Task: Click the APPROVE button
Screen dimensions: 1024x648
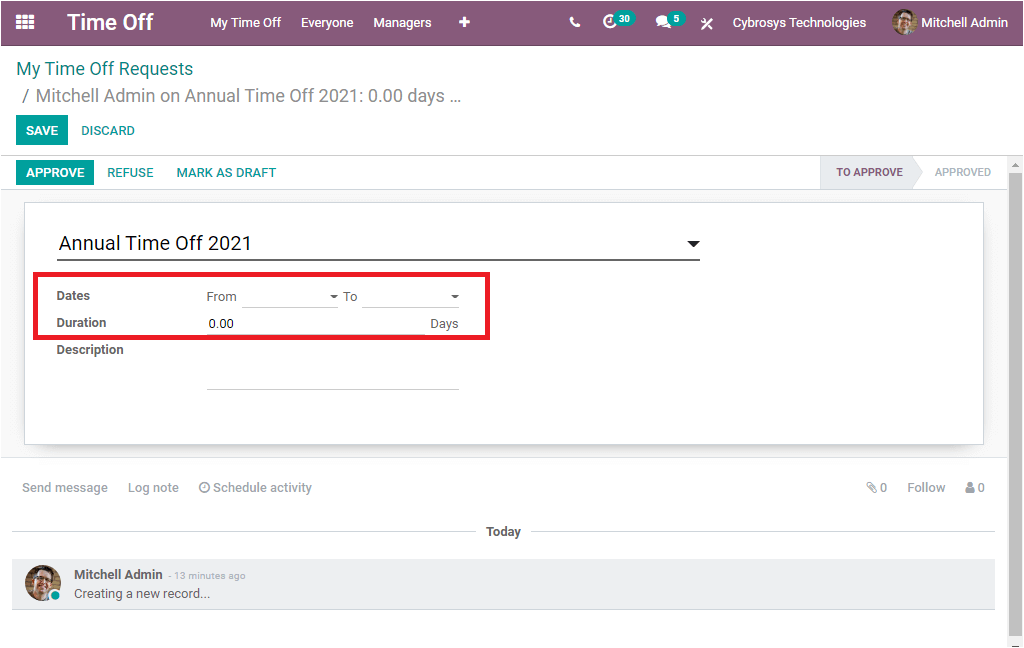Action: click(55, 172)
